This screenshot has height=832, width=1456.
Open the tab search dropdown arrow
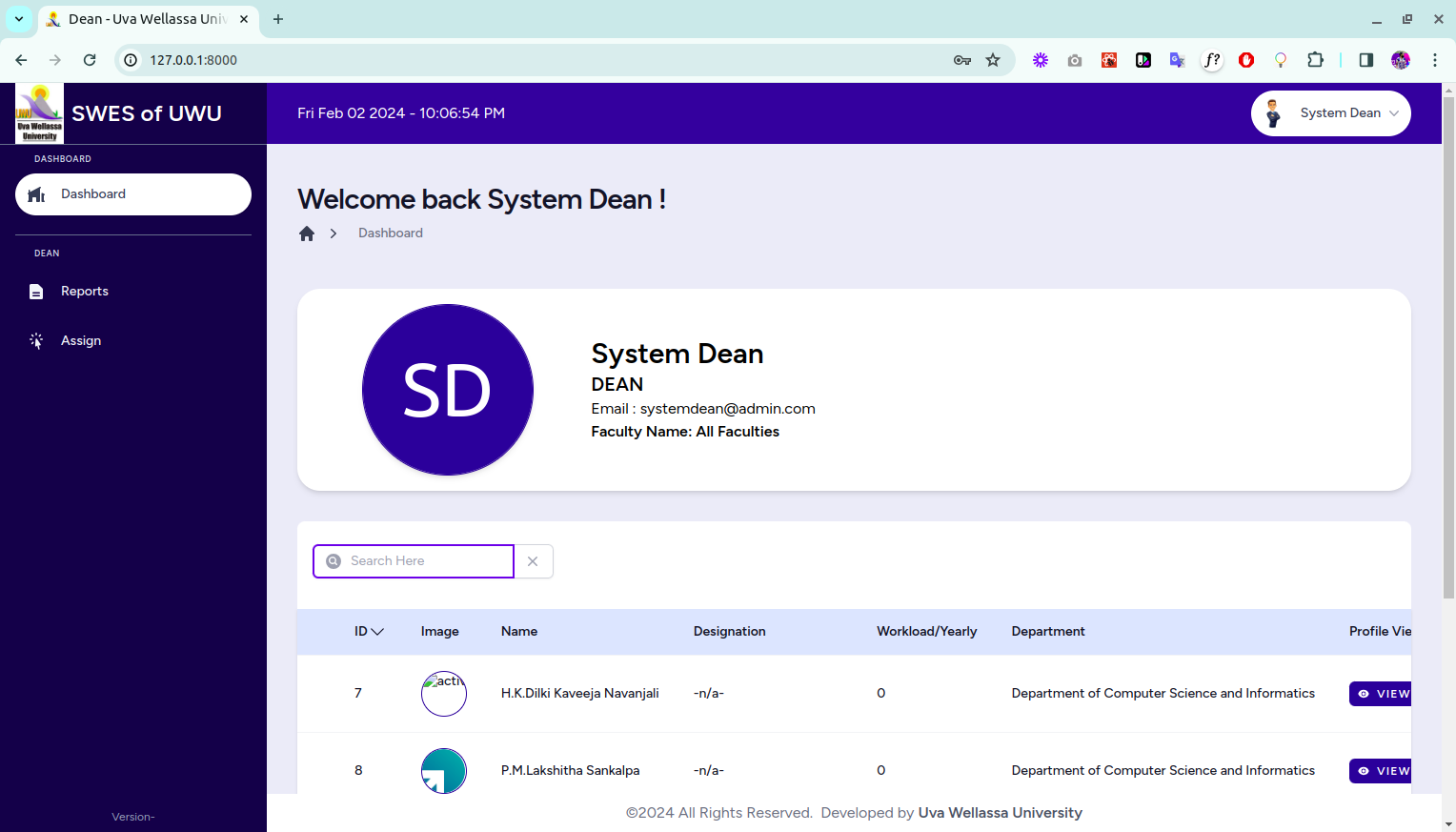19,19
